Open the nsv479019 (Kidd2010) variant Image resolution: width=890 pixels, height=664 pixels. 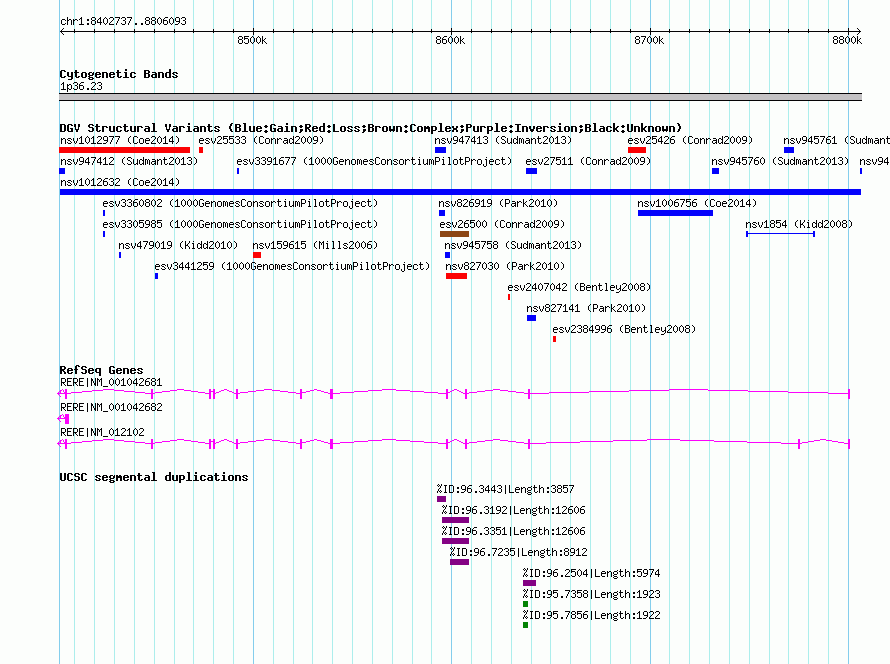coord(178,245)
